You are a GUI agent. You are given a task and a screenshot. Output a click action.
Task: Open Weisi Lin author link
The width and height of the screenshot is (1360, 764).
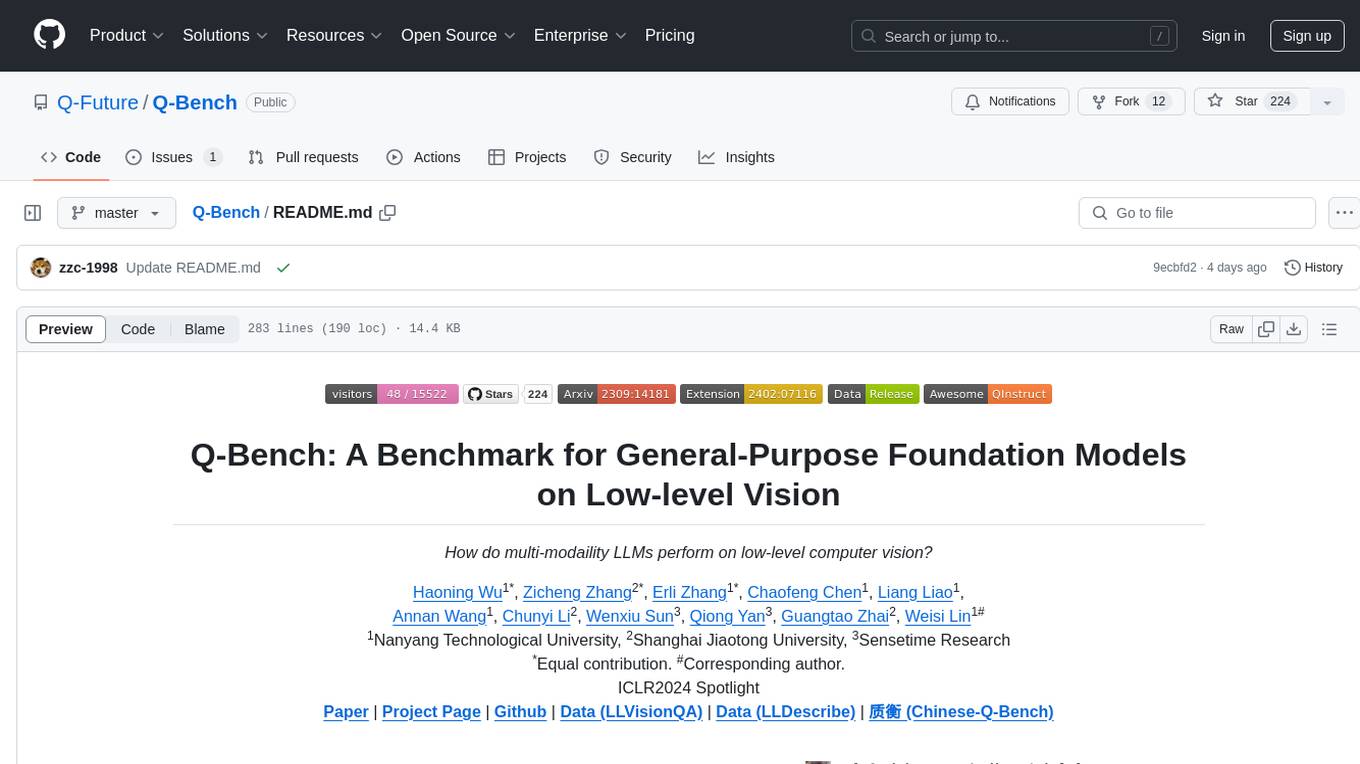pos(938,617)
